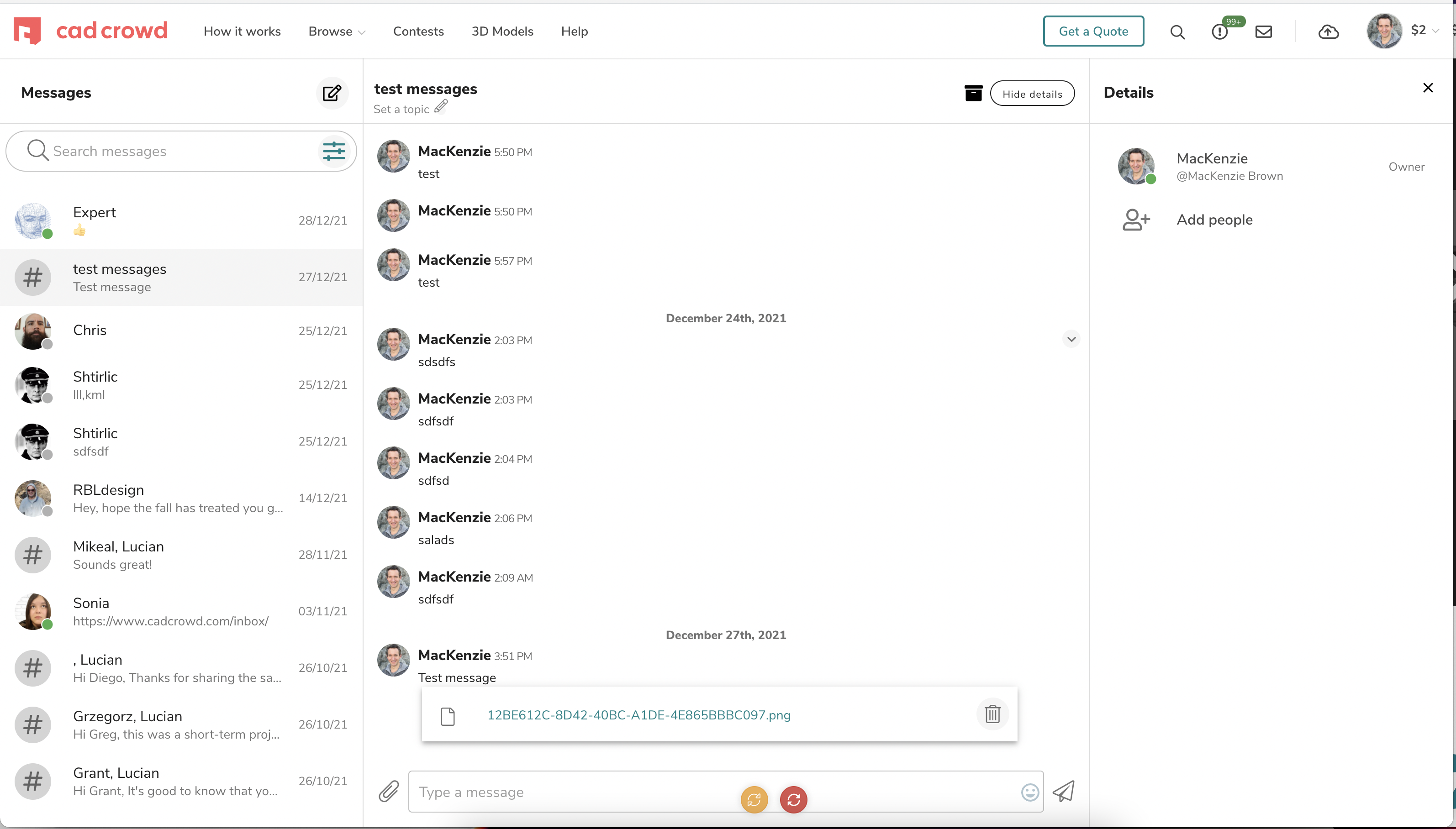Viewport: 1456px width, 829px height.
Task: Edit the topic with pencil icon
Action: (441, 106)
